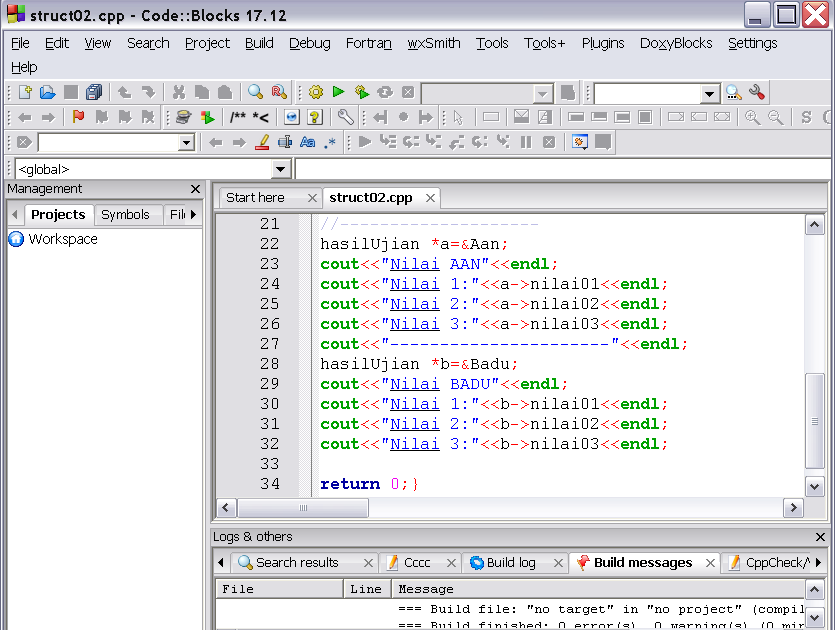Image resolution: width=835 pixels, height=630 pixels.
Task: Toggle Match case in incremental search
Action: click(307, 142)
